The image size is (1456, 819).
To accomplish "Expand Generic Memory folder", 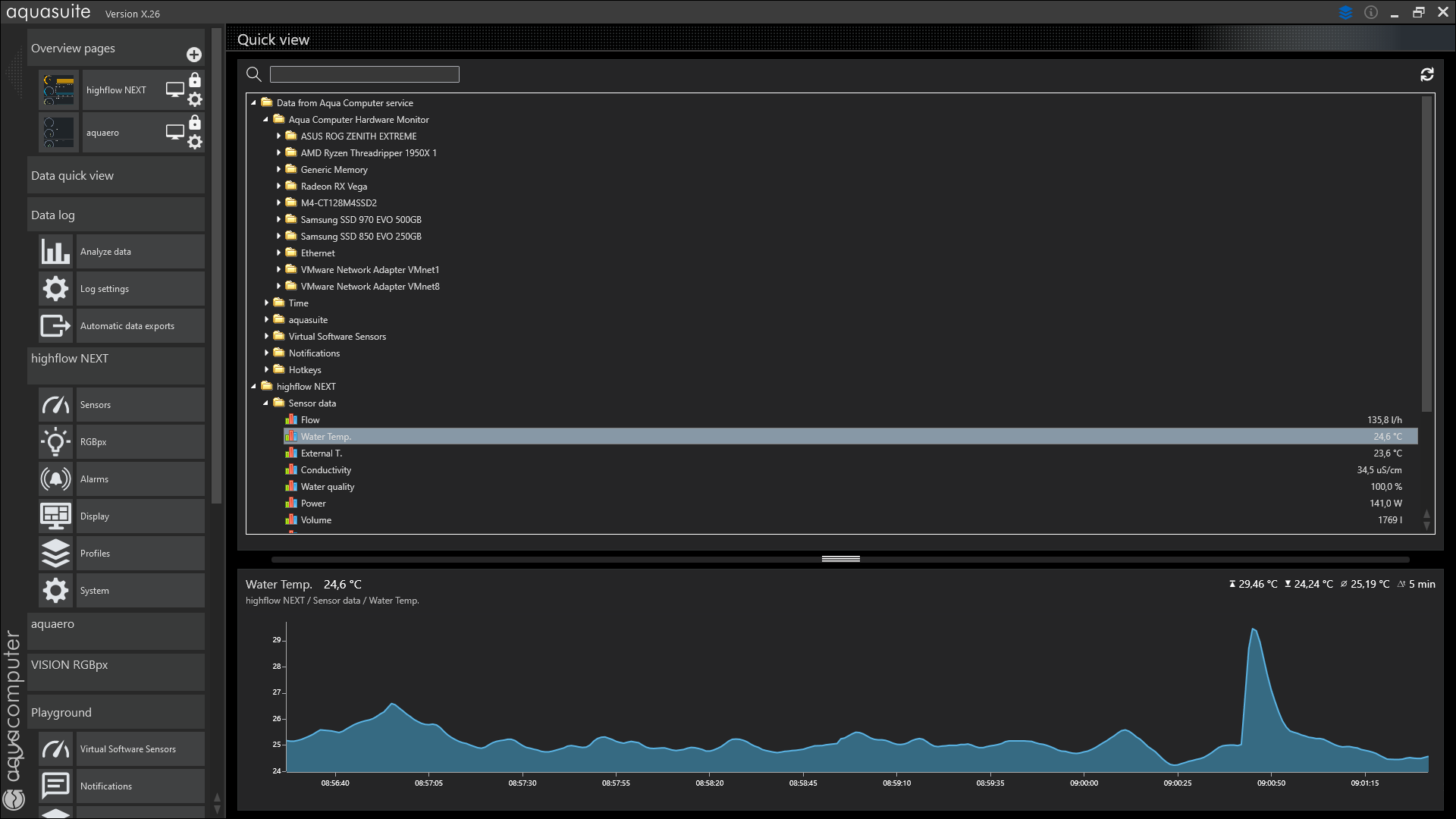I will [278, 170].
